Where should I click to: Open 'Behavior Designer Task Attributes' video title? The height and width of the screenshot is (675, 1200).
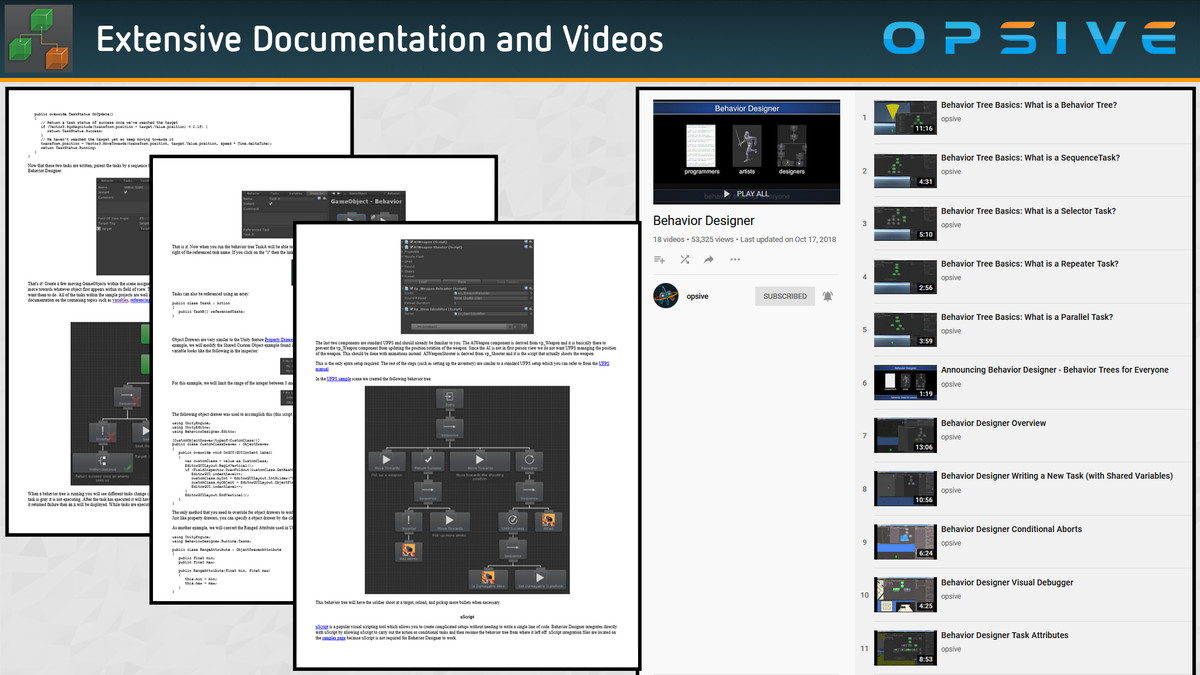[1005, 635]
